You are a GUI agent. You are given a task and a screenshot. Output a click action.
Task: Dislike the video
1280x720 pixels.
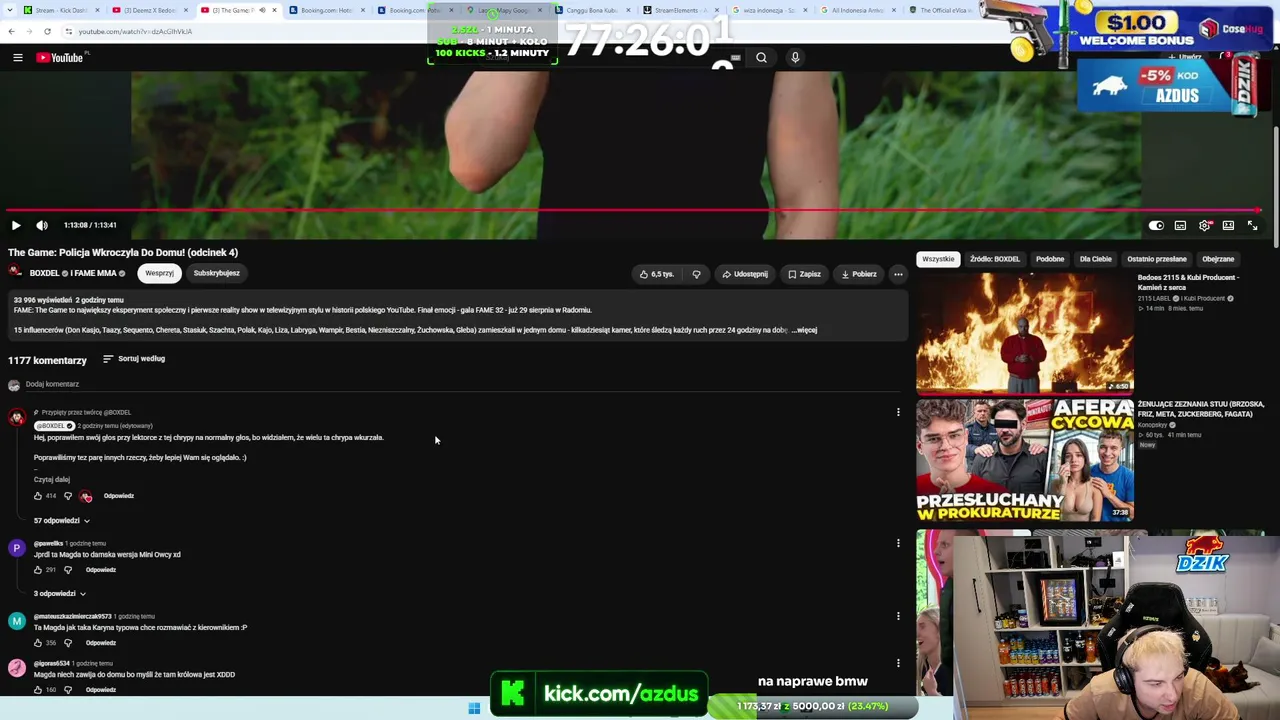point(697,274)
